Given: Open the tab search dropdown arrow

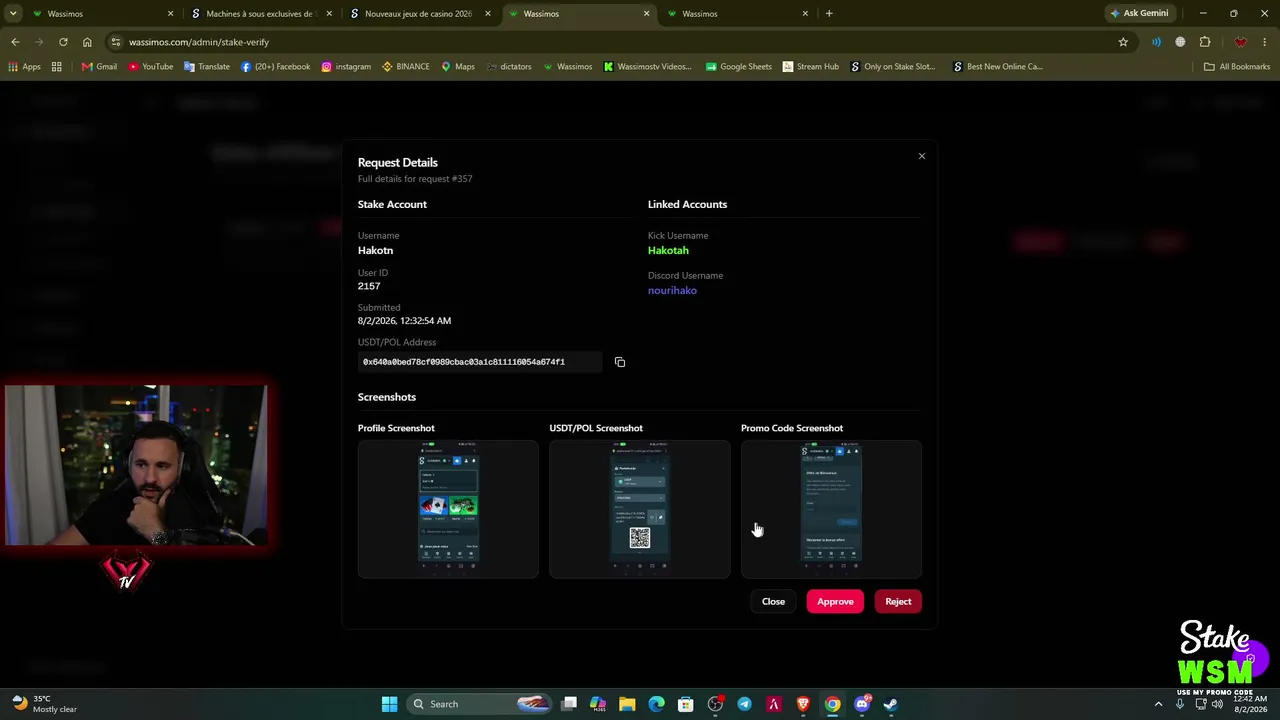Looking at the screenshot, I should click(x=13, y=14).
